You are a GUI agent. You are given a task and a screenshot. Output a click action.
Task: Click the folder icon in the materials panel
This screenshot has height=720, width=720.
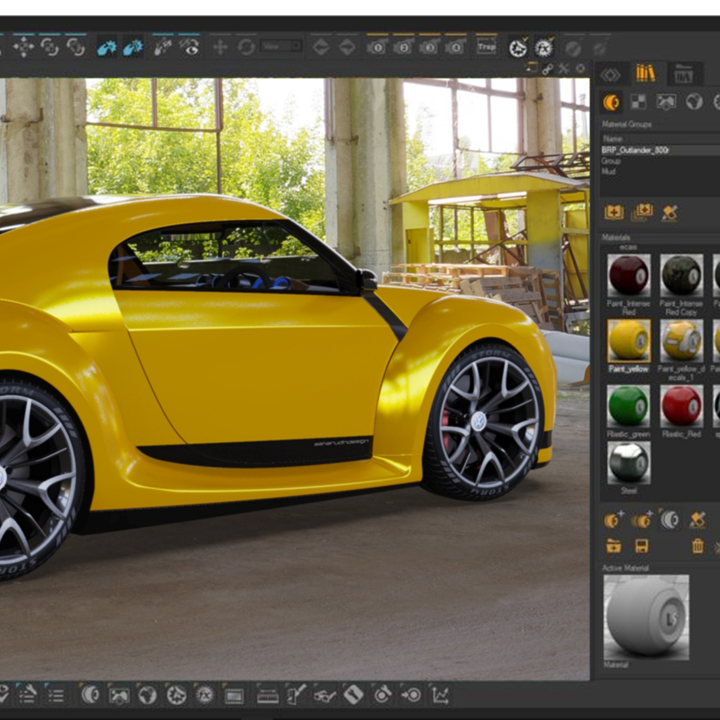(x=613, y=546)
